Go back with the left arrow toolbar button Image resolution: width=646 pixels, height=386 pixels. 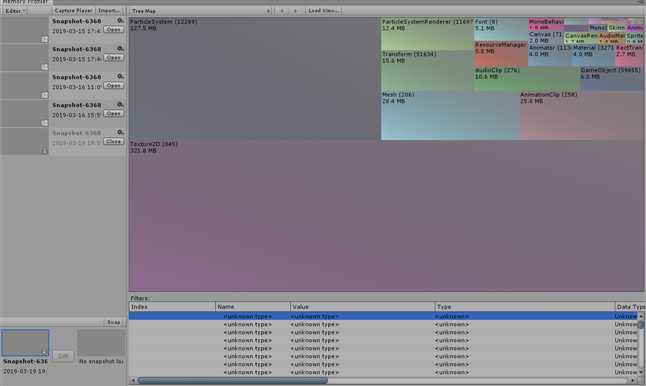pyautogui.click(x=282, y=11)
